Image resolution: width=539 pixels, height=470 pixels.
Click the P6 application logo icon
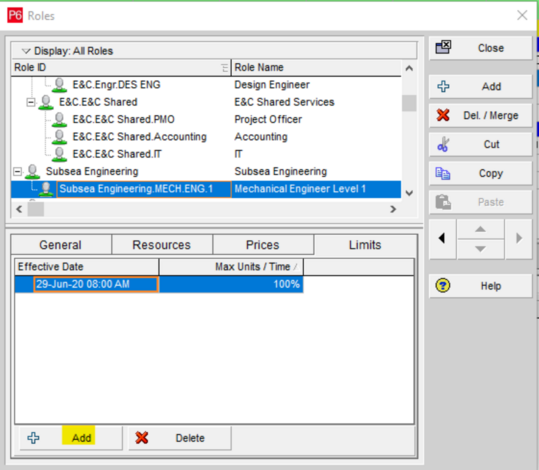(15, 15)
